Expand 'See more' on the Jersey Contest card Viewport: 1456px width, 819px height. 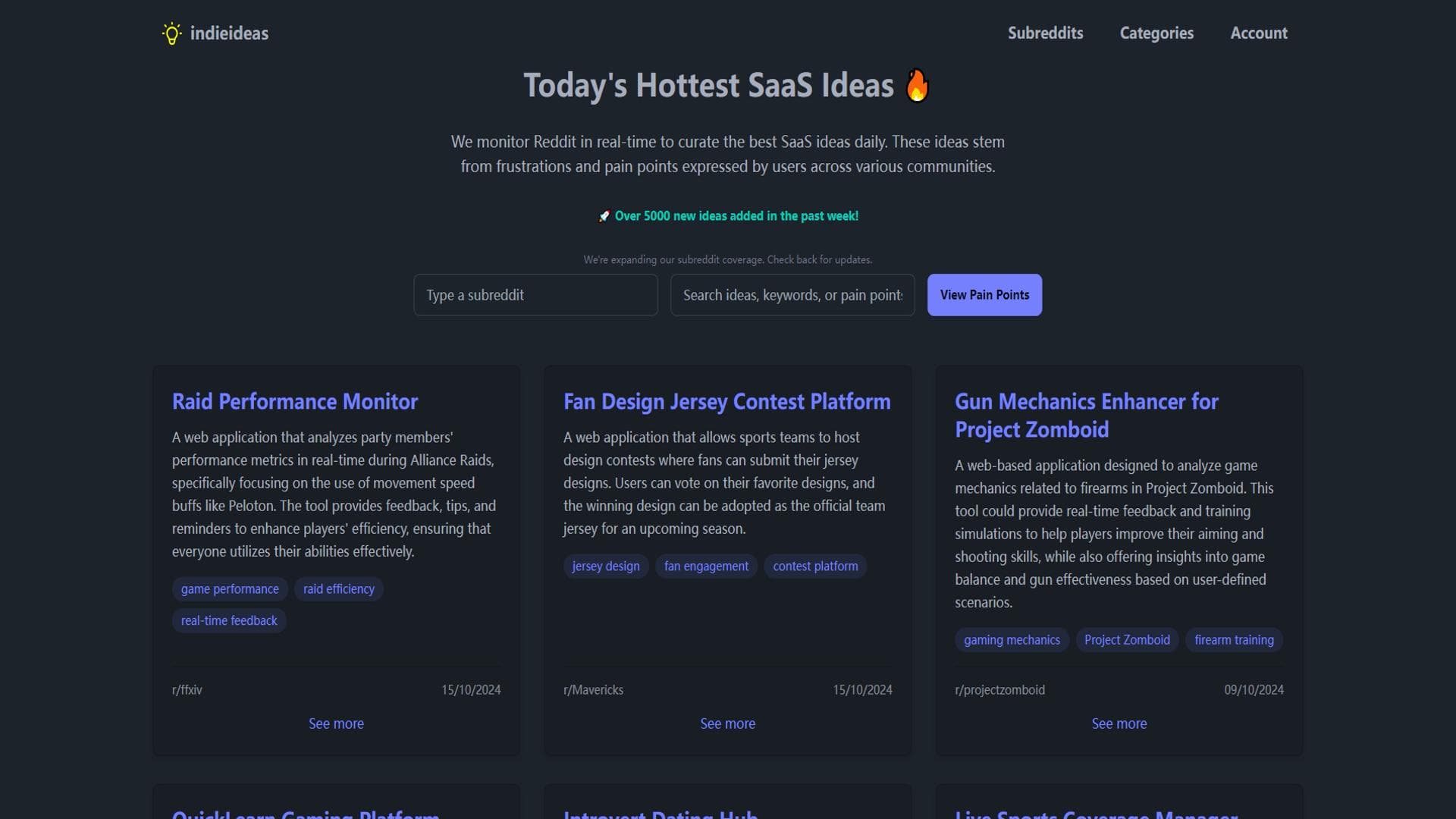coord(727,723)
